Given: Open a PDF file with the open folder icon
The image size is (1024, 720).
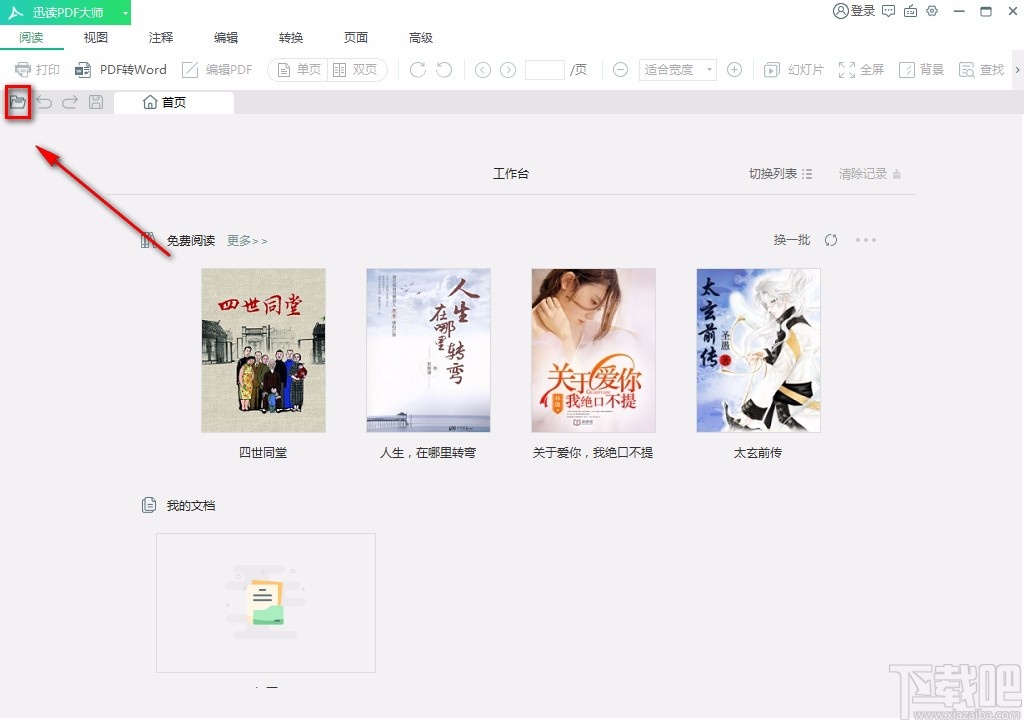Looking at the screenshot, I should (x=17, y=101).
